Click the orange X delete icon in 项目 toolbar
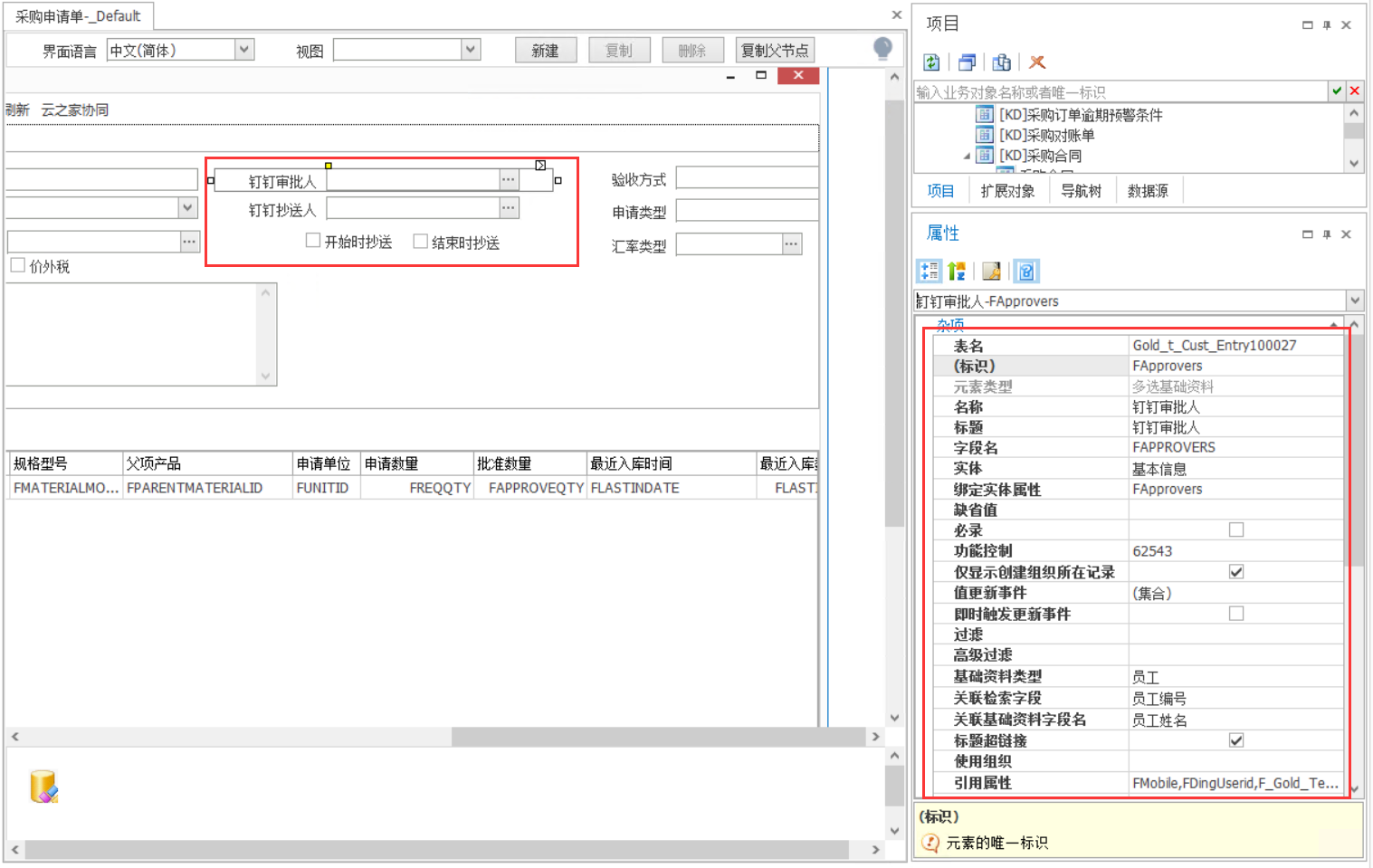The width and height of the screenshot is (1373, 868). pos(1037,62)
